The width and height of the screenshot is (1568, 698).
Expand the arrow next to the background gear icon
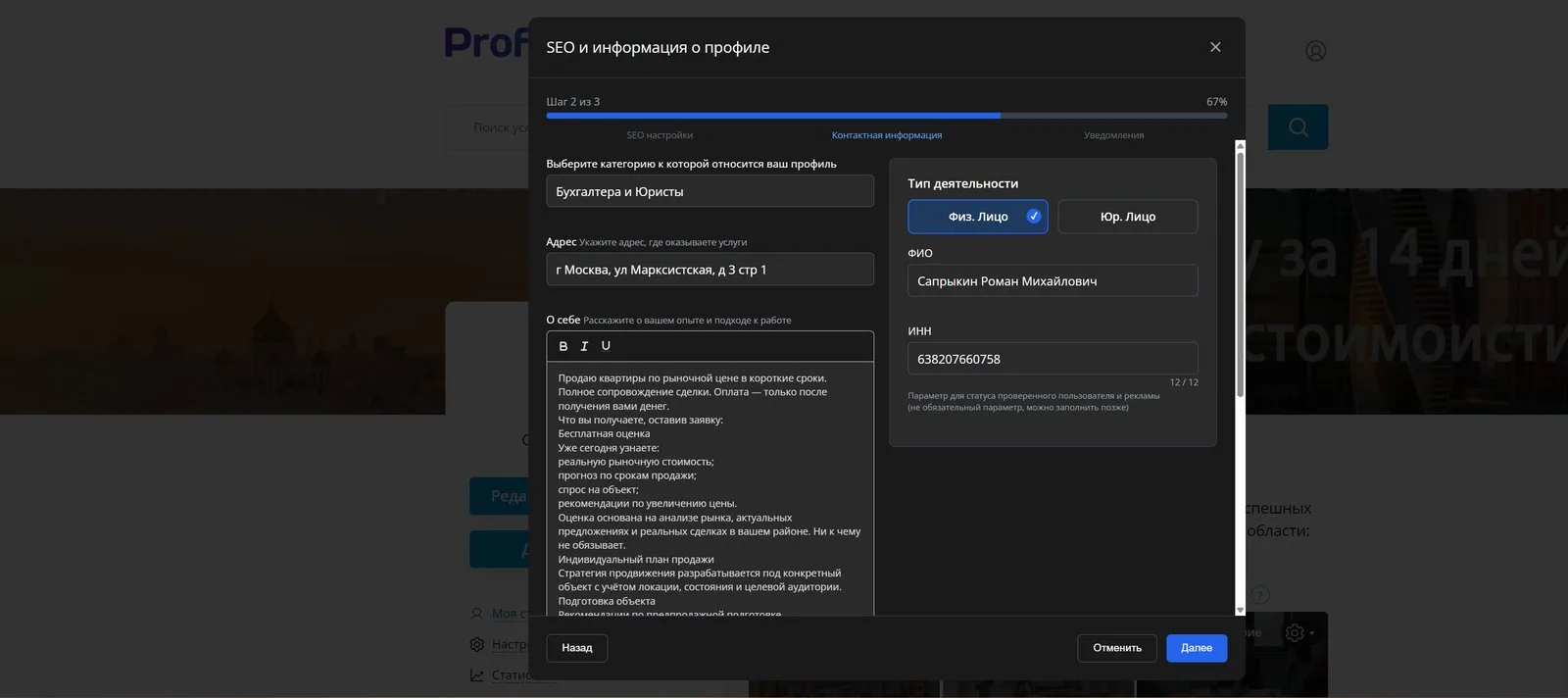[x=1312, y=633]
